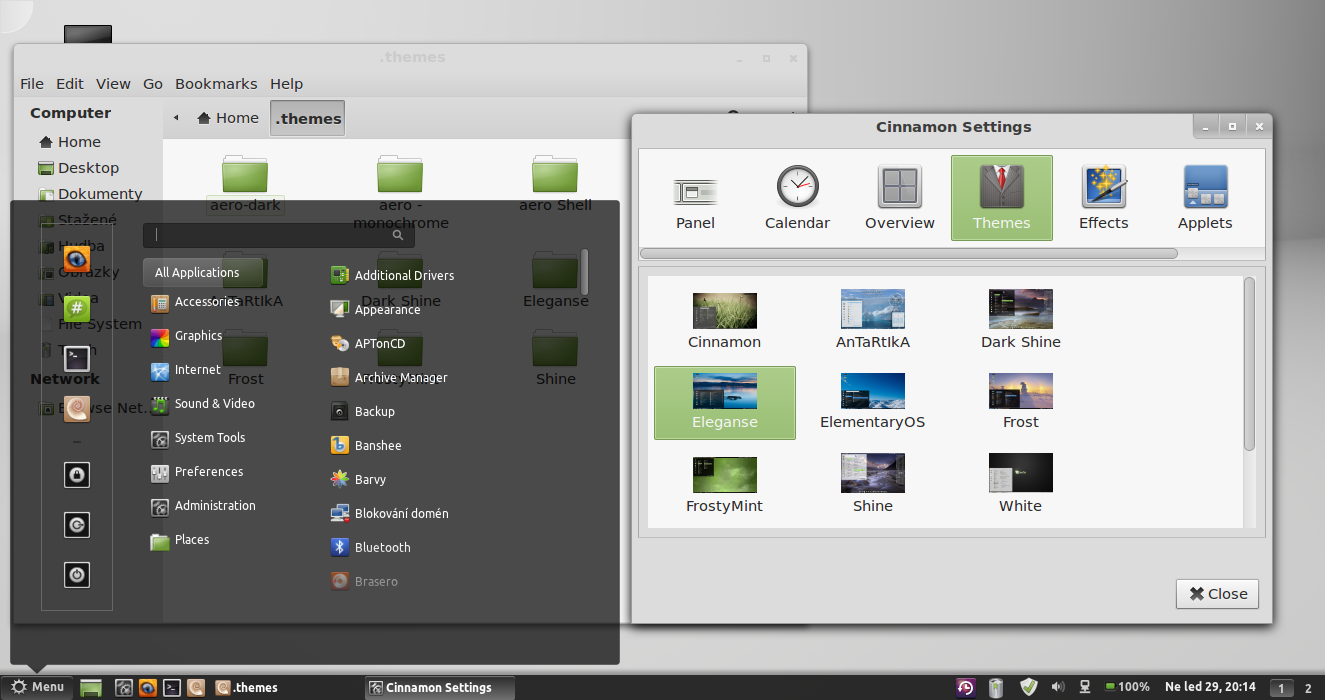Click the applications list scrollbar in menu
This screenshot has width=1325, height=700.
[x=585, y=271]
